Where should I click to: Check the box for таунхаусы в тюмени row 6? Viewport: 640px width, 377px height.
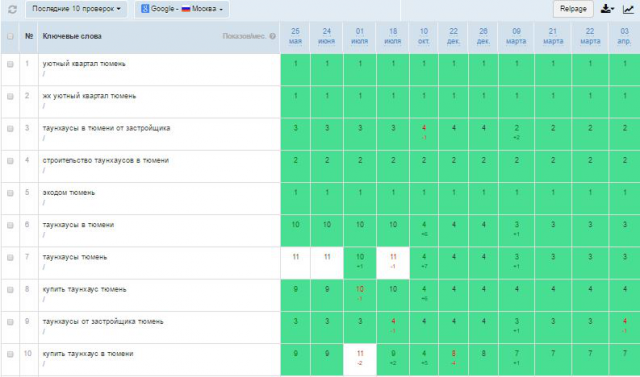coord(10,225)
